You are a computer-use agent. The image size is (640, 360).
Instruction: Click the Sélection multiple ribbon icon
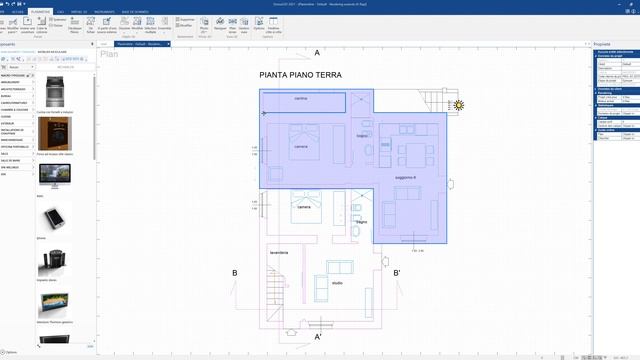pyautogui.click(x=150, y=25)
